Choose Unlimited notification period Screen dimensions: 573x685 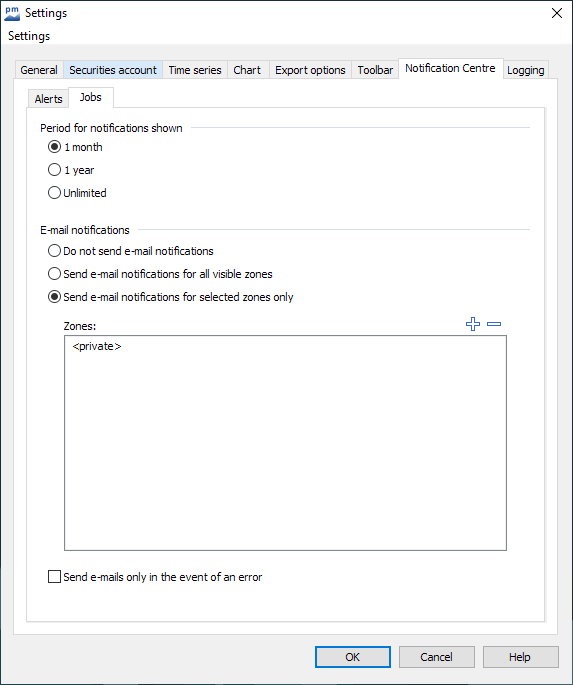tap(54, 193)
